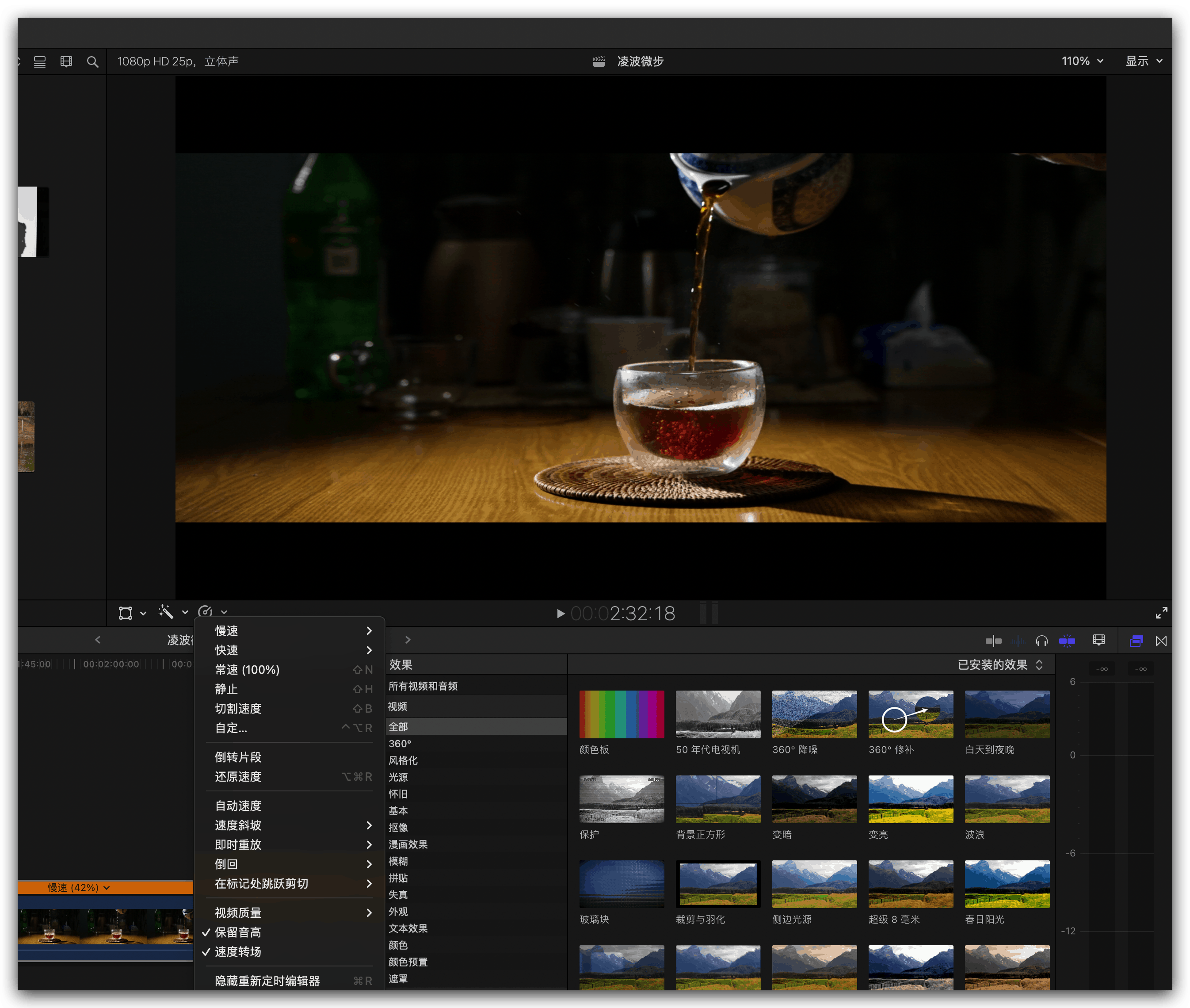Screen dimensions: 1190x1008
Task: Uncheck 保留音高 in the retime menu
Action: pyautogui.click(x=238, y=932)
